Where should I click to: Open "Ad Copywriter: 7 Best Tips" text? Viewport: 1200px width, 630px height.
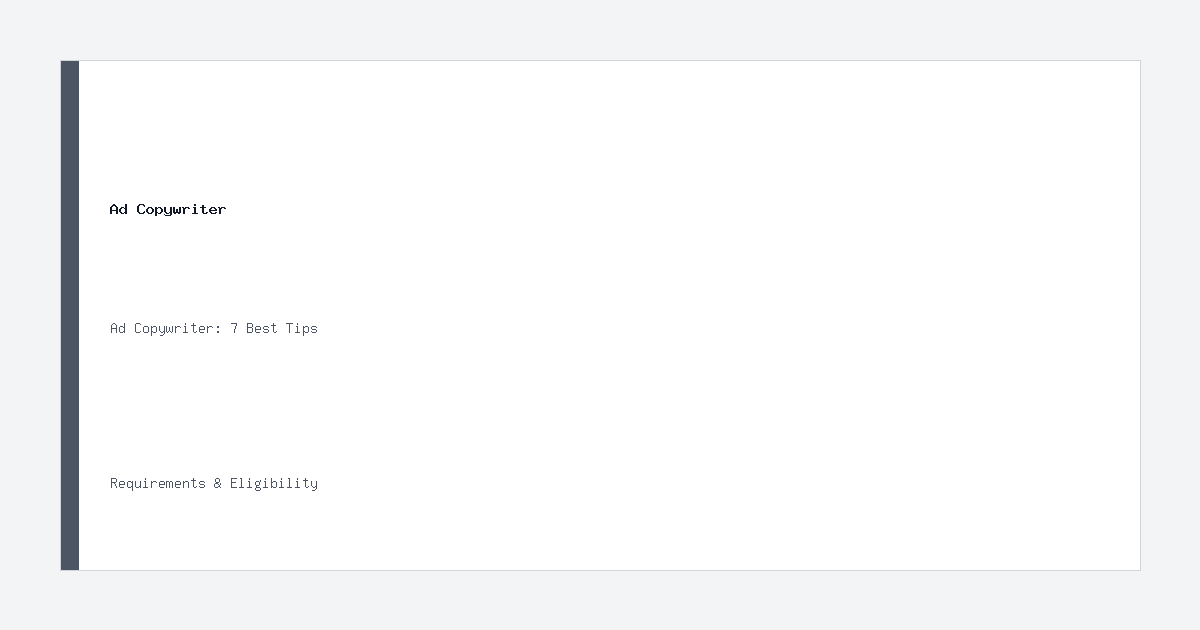tap(214, 328)
